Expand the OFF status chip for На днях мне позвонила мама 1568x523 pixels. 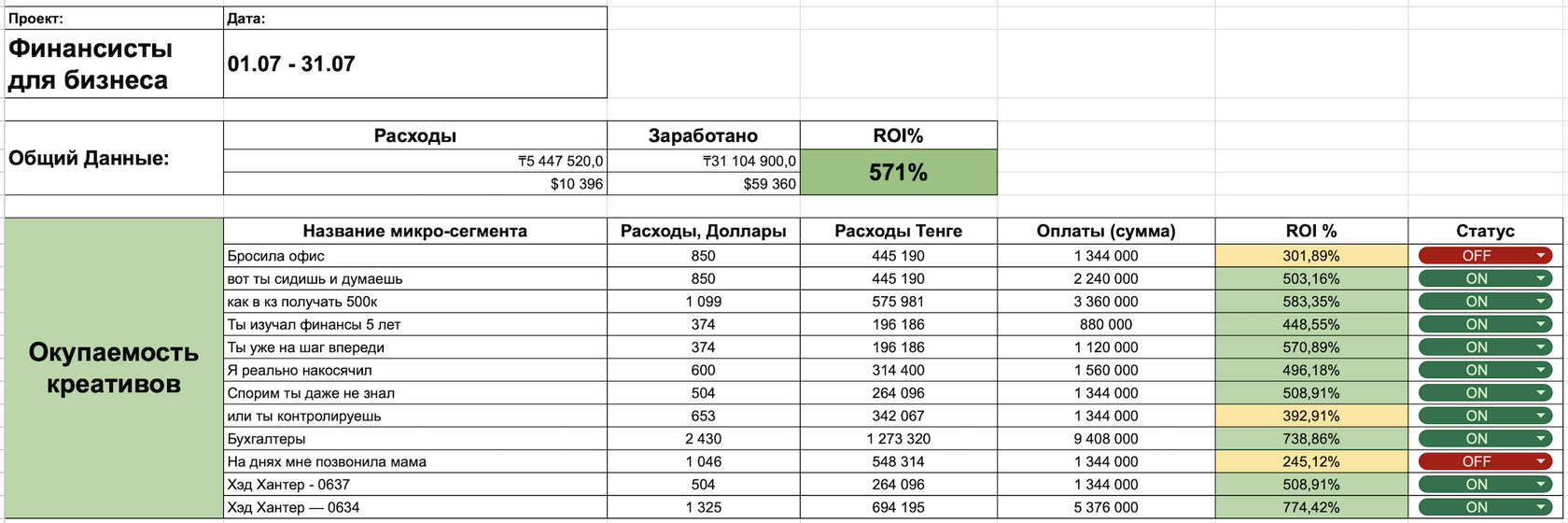pyautogui.click(x=1485, y=461)
